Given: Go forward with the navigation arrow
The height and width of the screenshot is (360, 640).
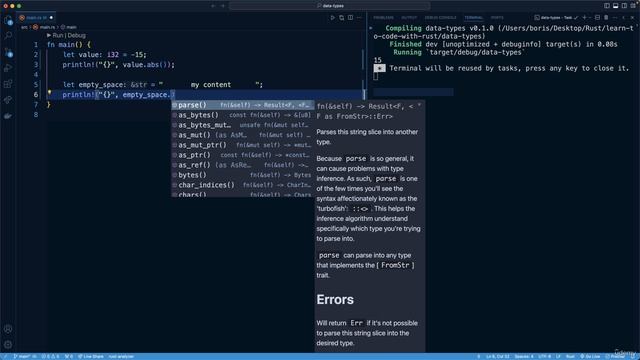Looking at the screenshot, I should click(223, 6).
